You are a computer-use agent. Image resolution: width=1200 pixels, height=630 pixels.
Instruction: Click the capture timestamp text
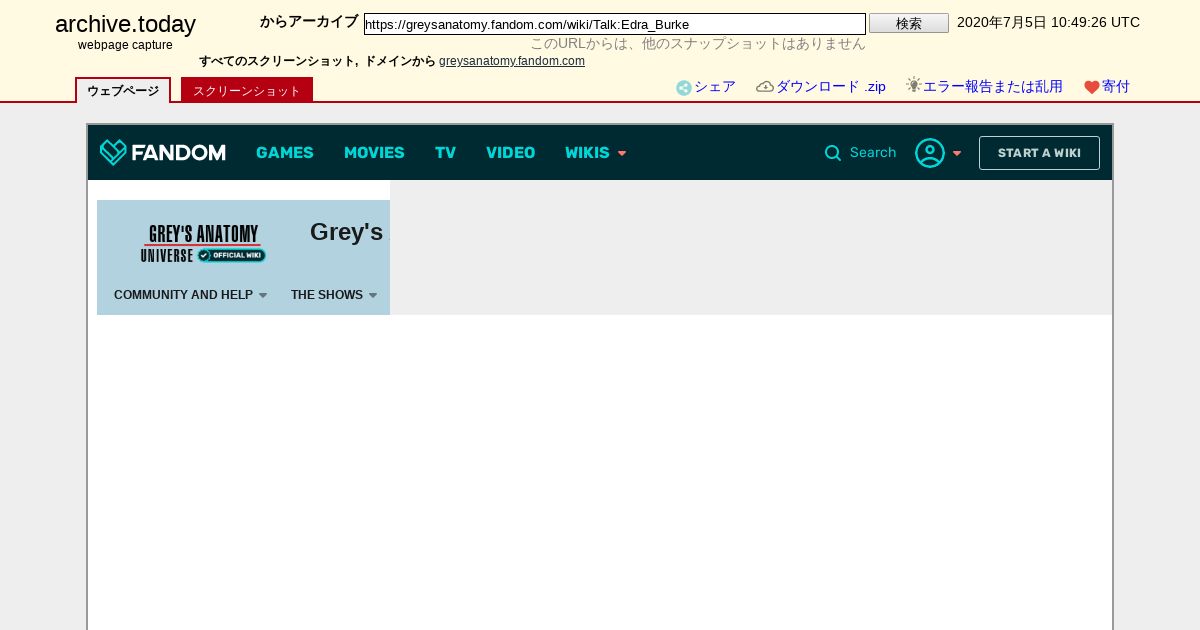click(1048, 22)
